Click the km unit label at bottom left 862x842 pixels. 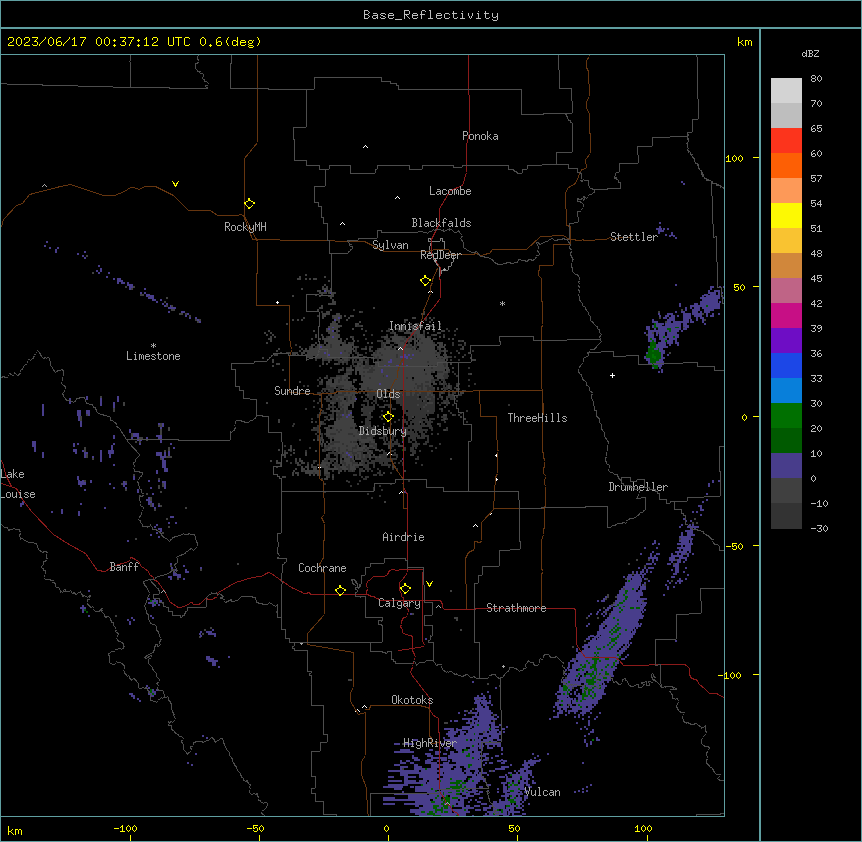[15, 830]
